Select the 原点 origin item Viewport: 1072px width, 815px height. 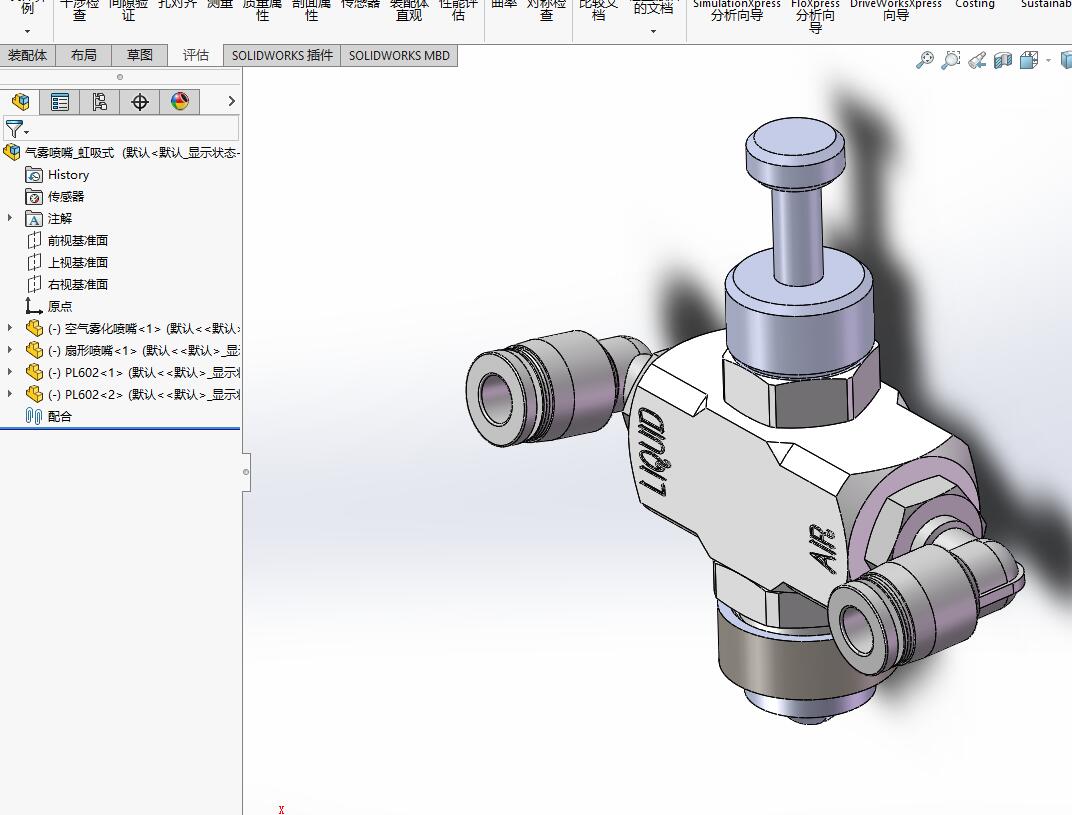[59, 306]
